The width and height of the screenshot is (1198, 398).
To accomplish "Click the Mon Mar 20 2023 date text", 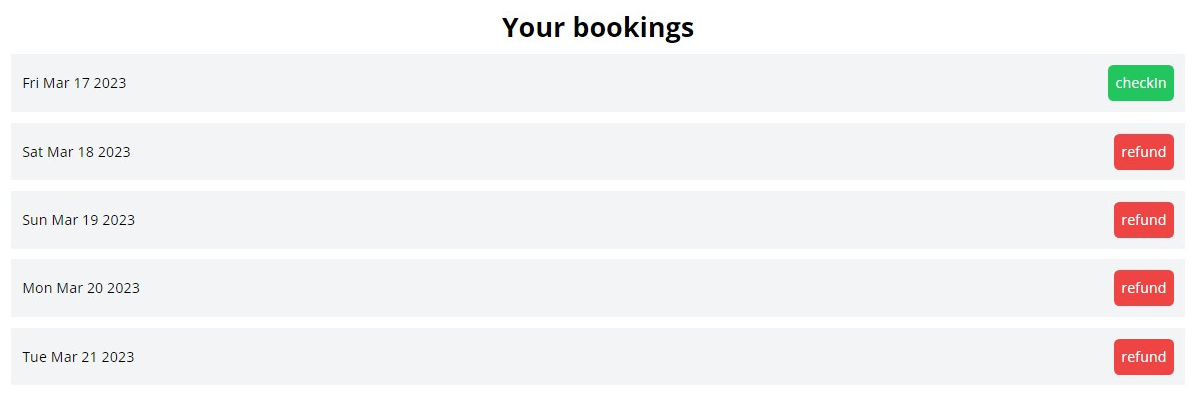I will (81, 288).
